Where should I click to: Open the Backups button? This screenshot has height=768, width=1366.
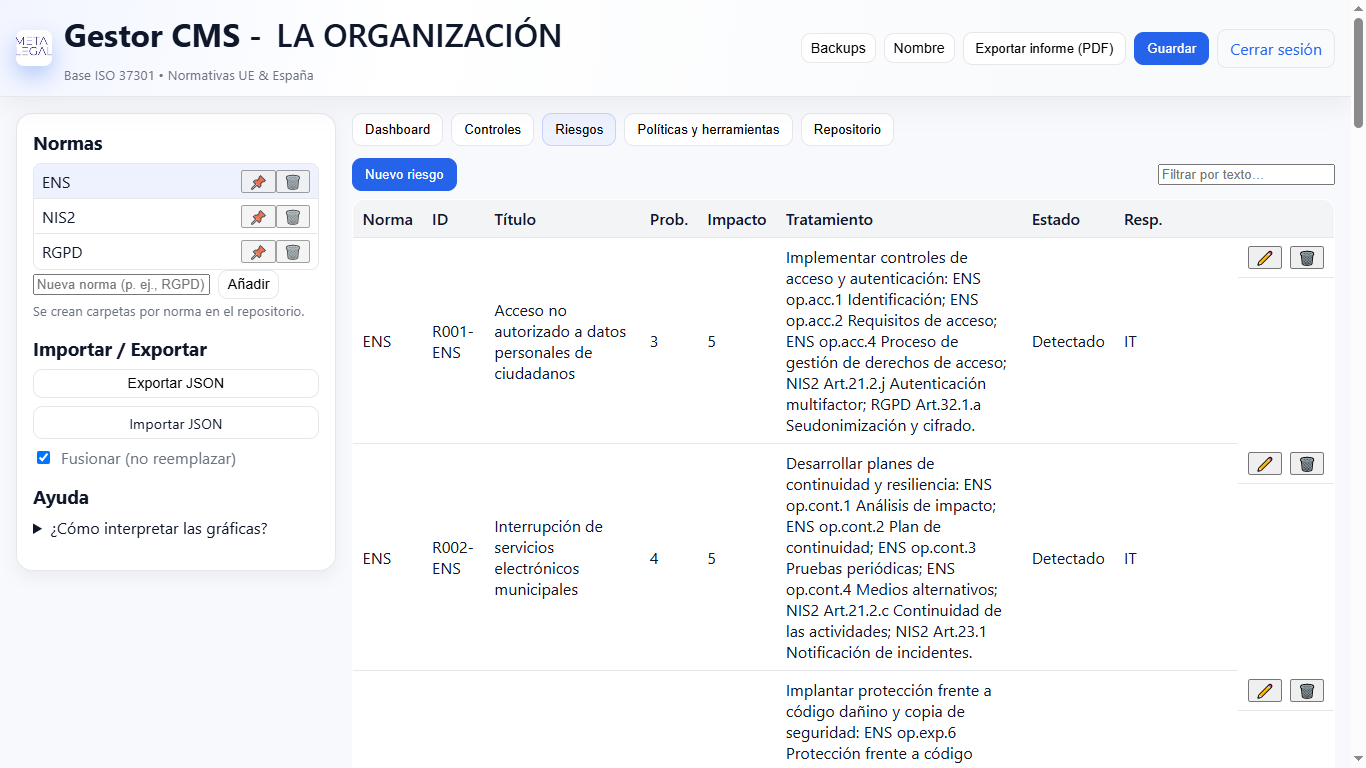click(838, 48)
